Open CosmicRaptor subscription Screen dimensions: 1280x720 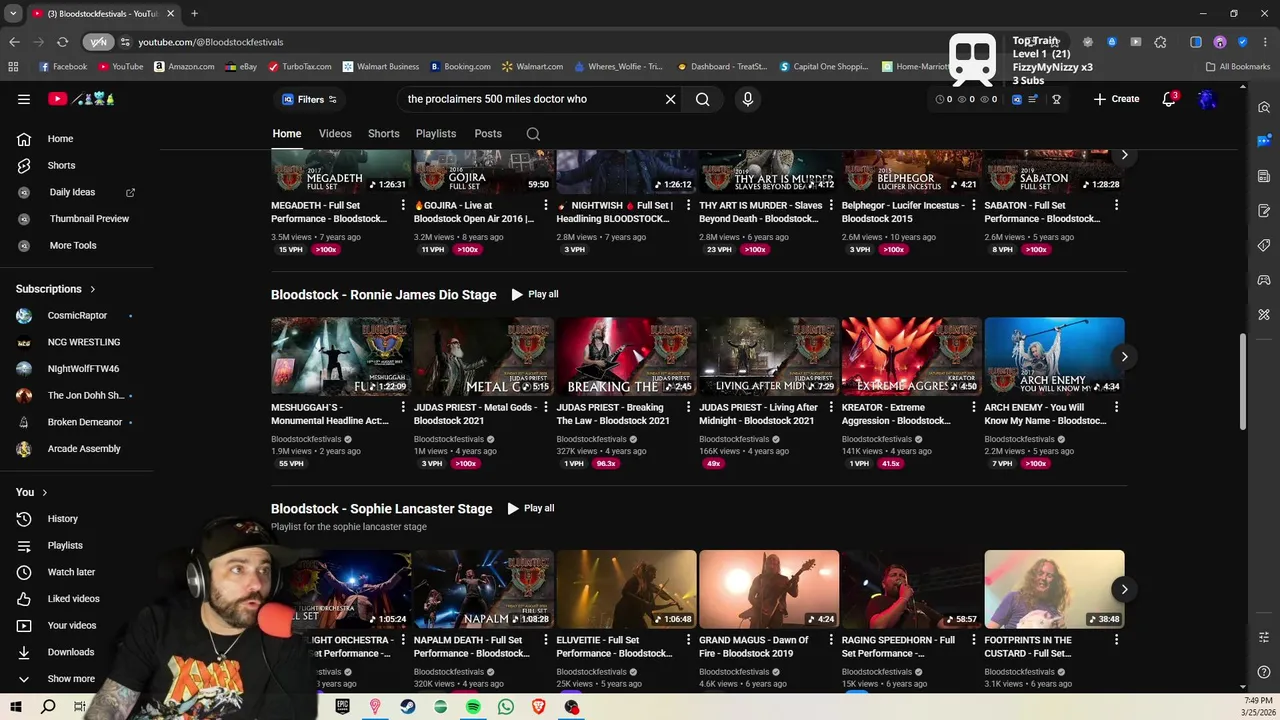[x=76, y=315]
